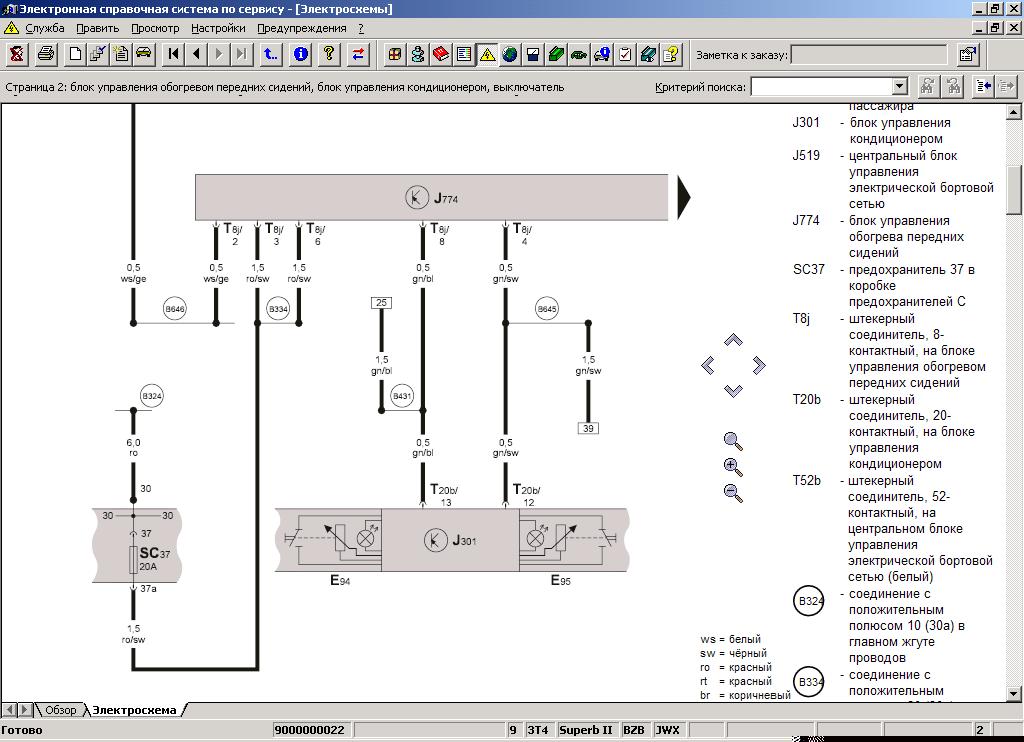Viewport: 1024px width, 742px height.
Task: Click the printer icon in the toolbar
Action: pyautogui.click(x=46, y=54)
